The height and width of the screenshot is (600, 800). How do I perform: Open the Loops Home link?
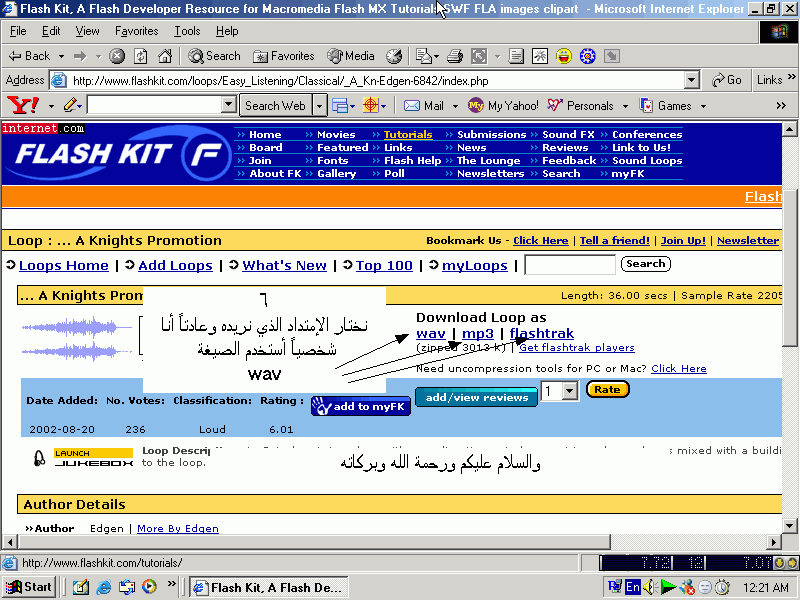pos(64,265)
